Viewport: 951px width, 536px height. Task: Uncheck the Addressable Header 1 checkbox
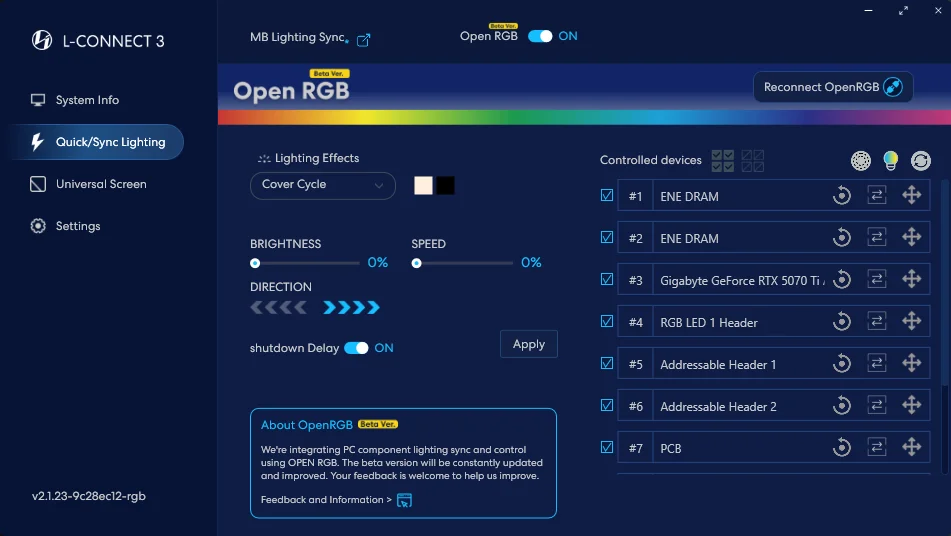(607, 363)
